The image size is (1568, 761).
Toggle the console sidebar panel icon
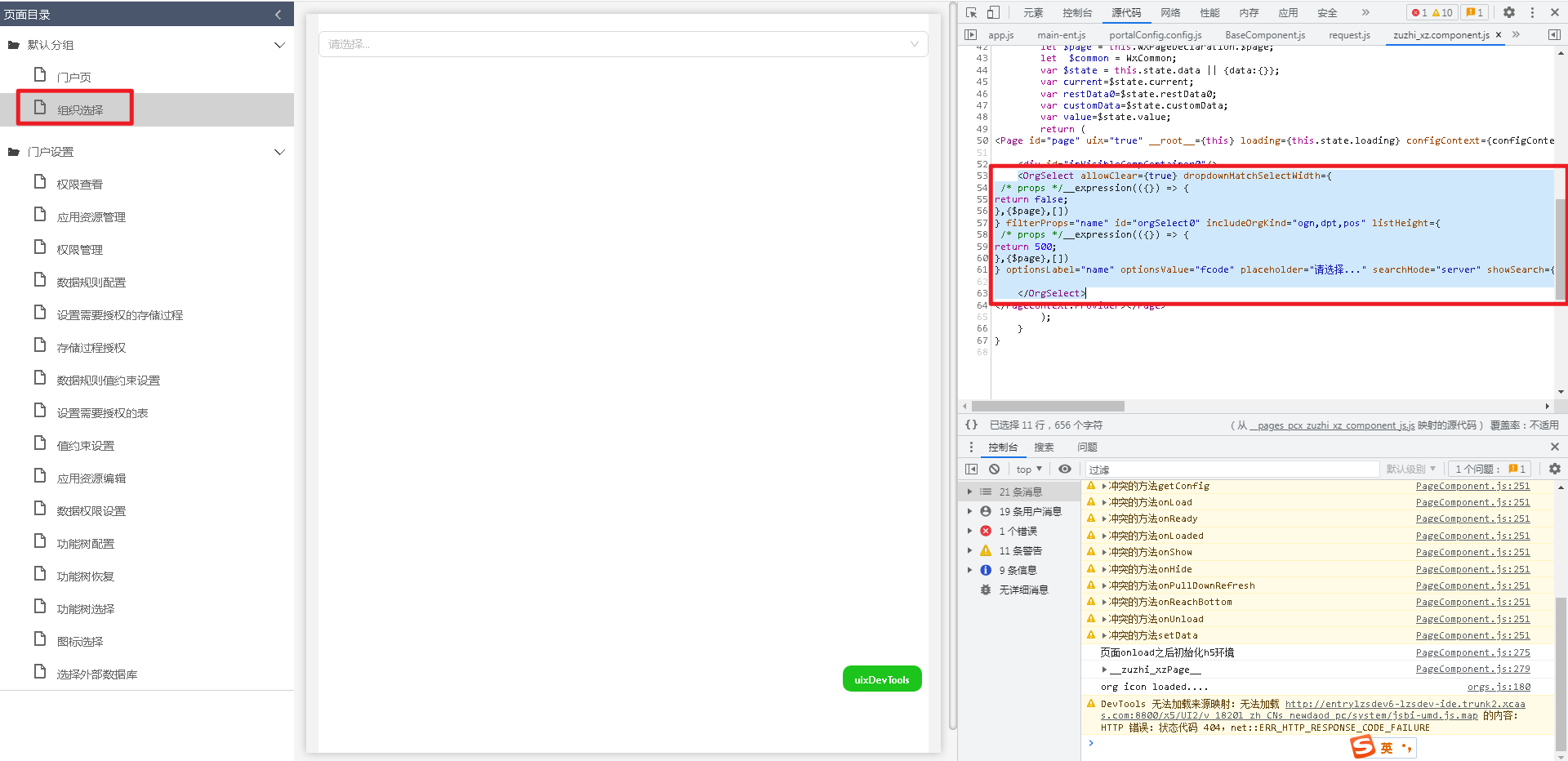pos(971,469)
